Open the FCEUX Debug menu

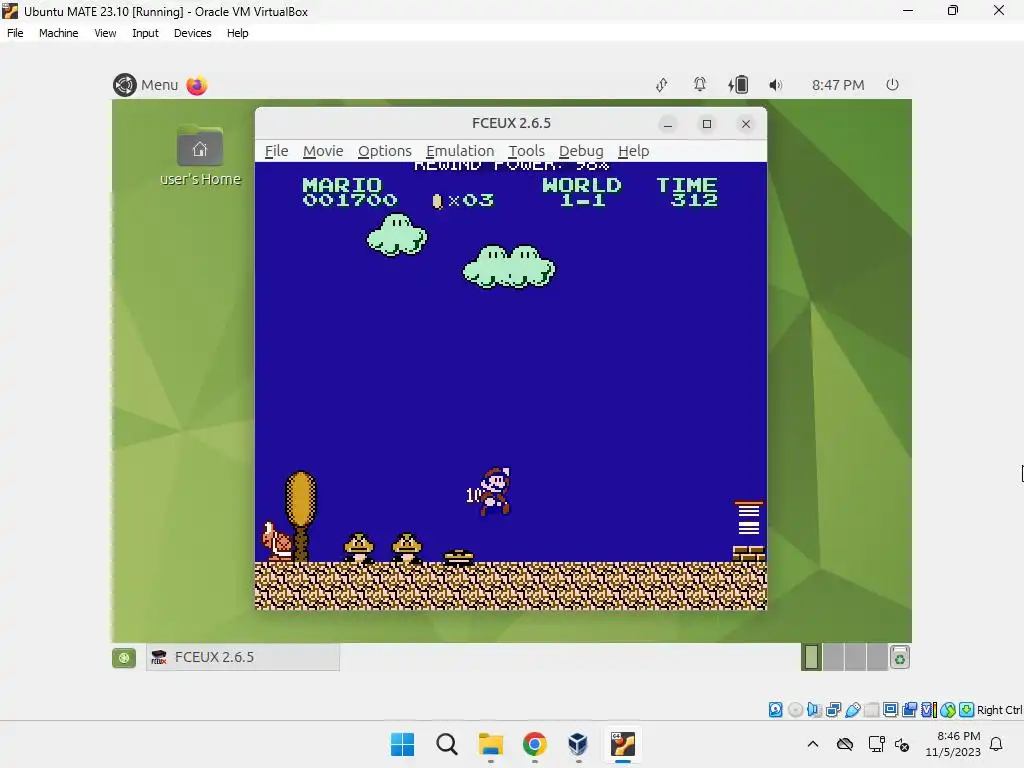point(581,151)
